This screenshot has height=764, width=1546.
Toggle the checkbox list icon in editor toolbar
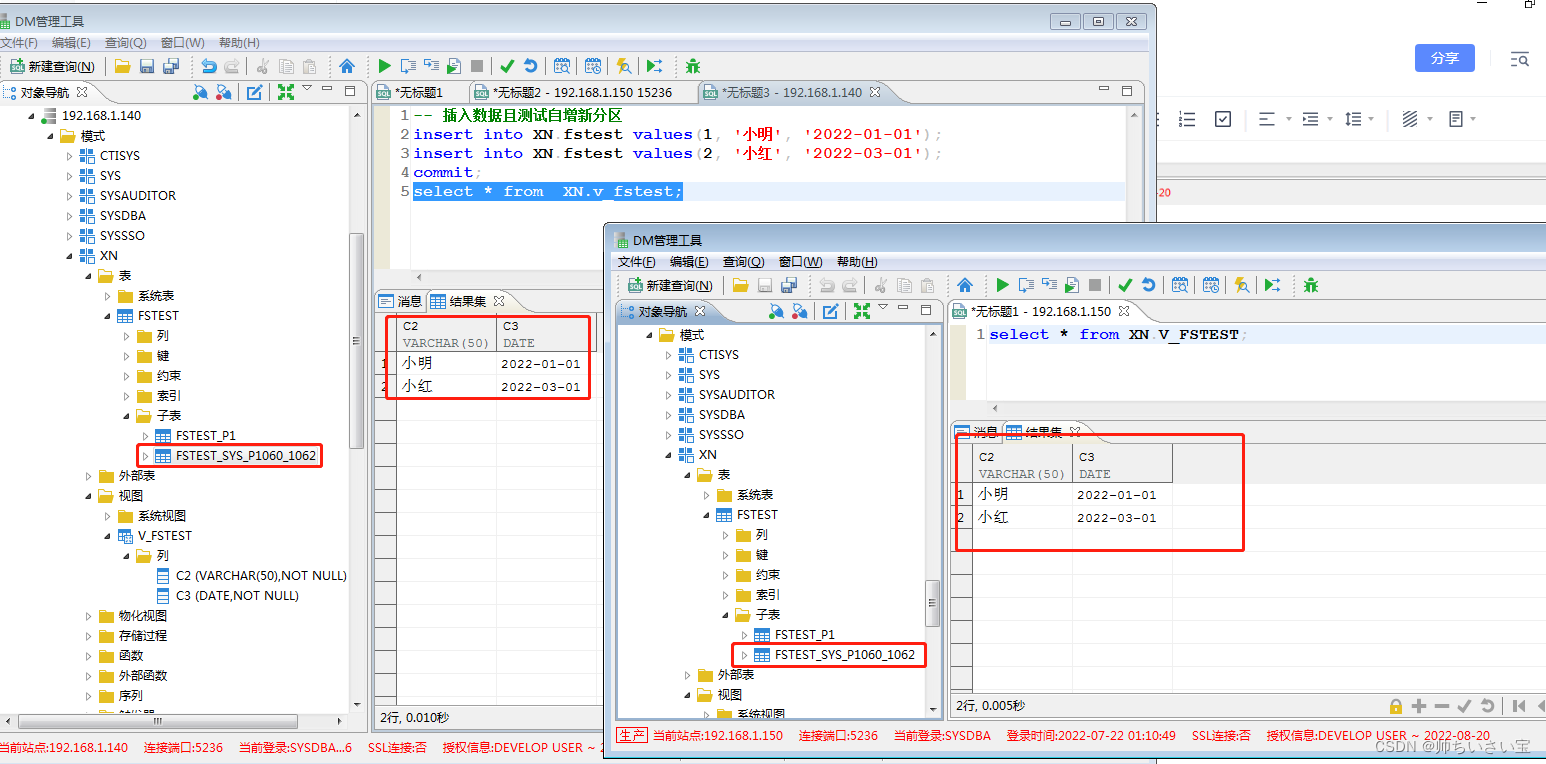[x=1222, y=119]
